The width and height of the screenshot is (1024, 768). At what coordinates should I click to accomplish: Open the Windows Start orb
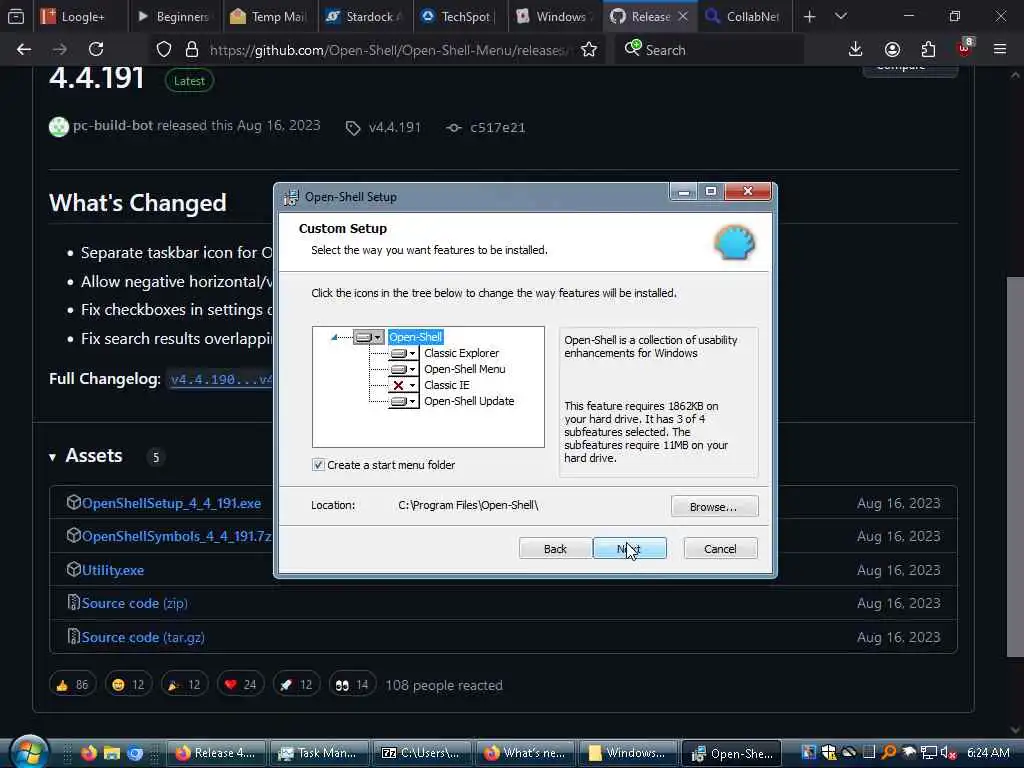click(x=29, y=752)
